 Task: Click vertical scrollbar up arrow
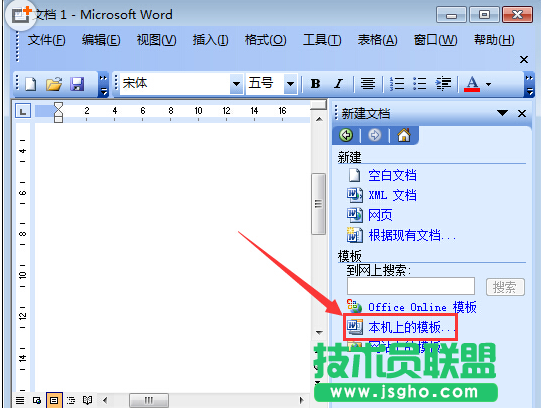click(x=319, y=119)
